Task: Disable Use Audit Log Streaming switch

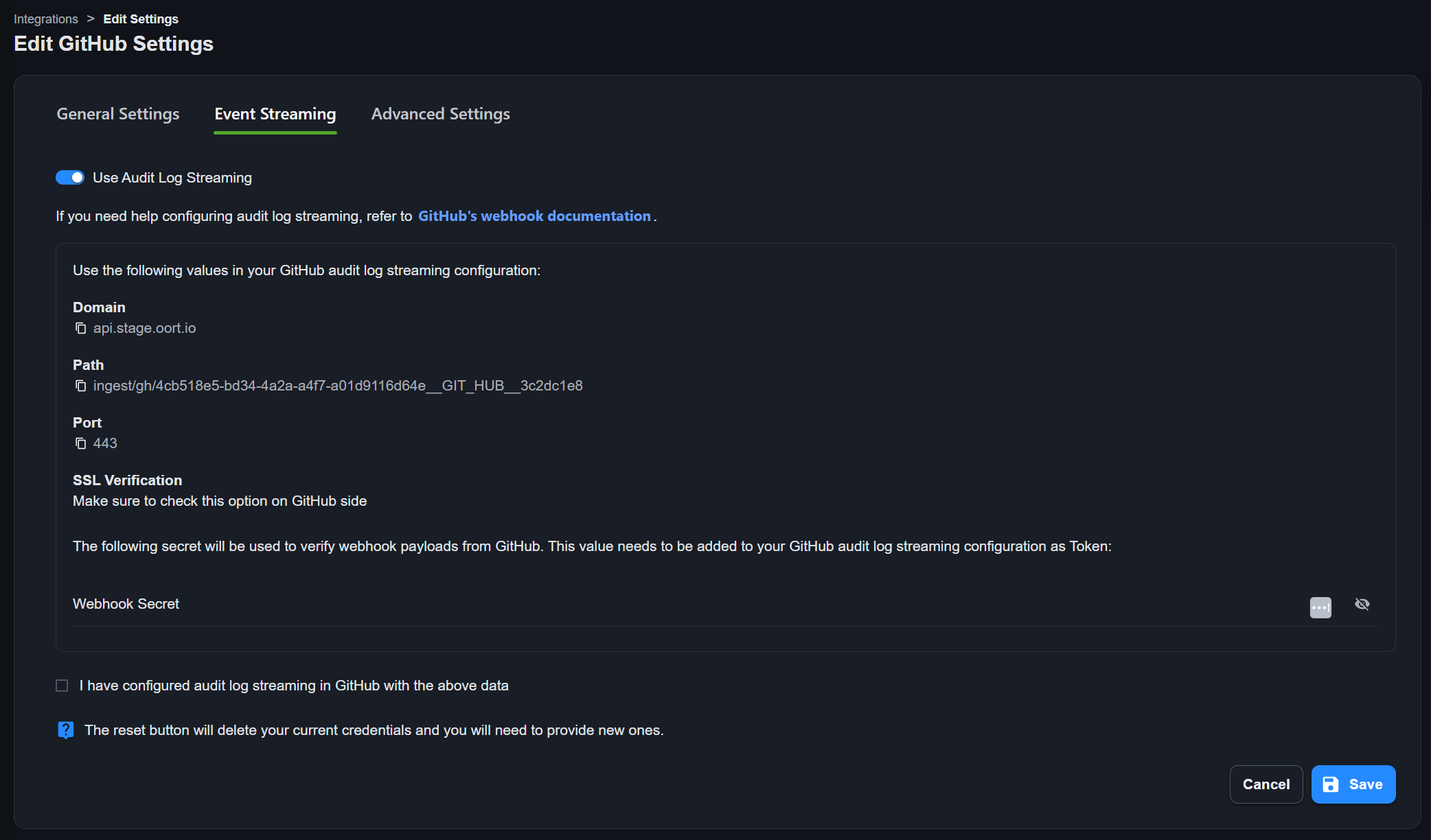Action: [70, 178]
